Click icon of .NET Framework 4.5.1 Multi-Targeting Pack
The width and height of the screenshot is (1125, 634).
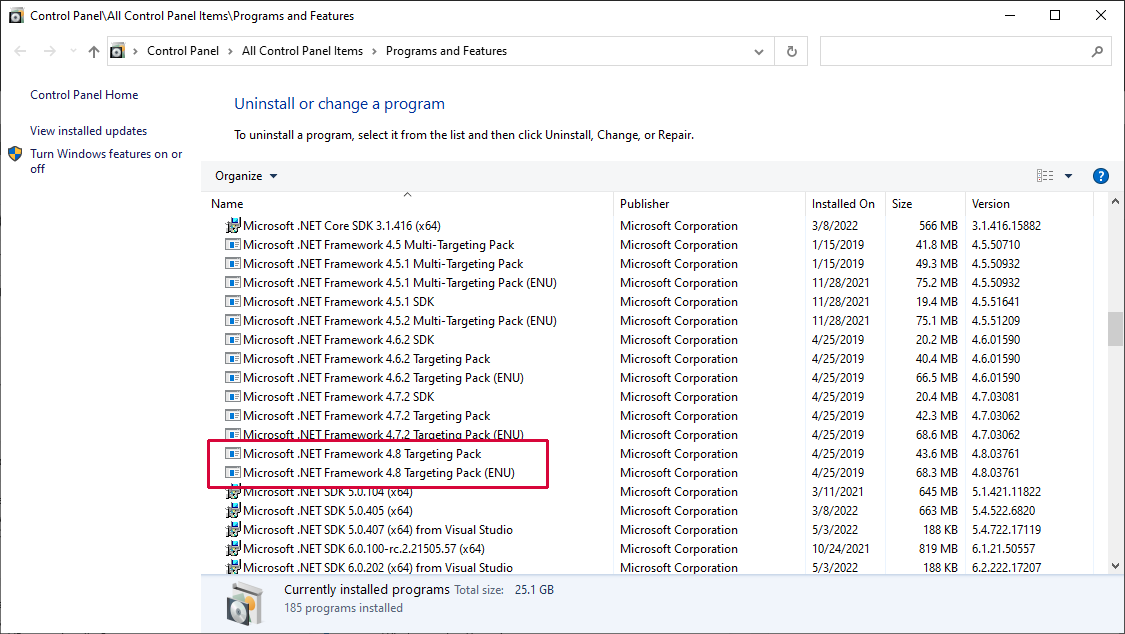pos(233,263)
